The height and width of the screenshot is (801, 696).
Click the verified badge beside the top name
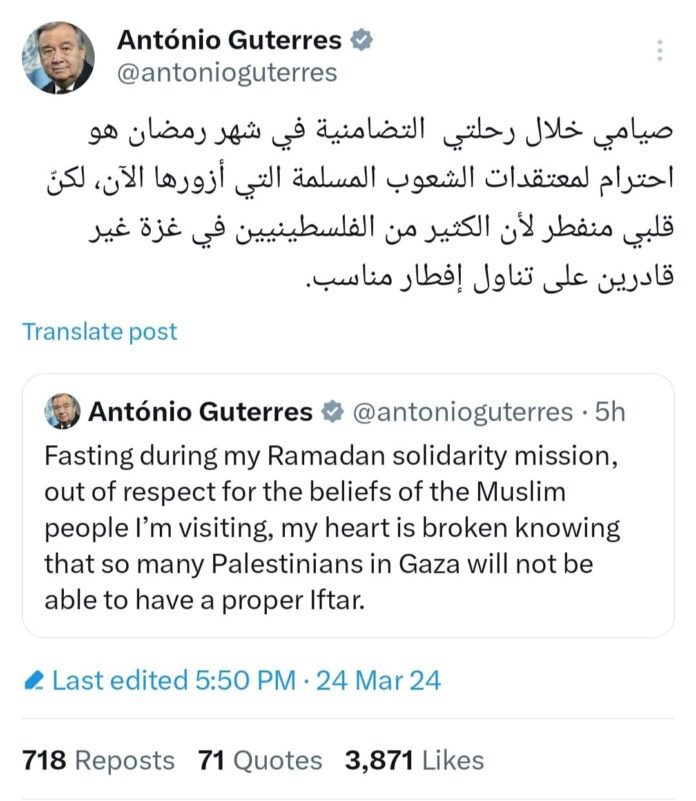pos(361,40)
